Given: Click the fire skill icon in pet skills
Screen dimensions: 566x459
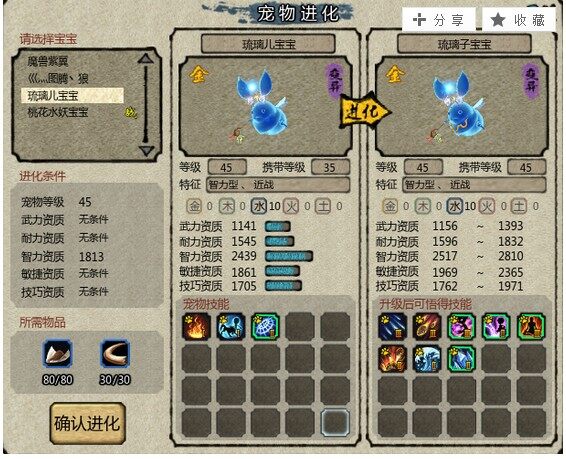Looking at the screenshot, I should tap(196, 327).
